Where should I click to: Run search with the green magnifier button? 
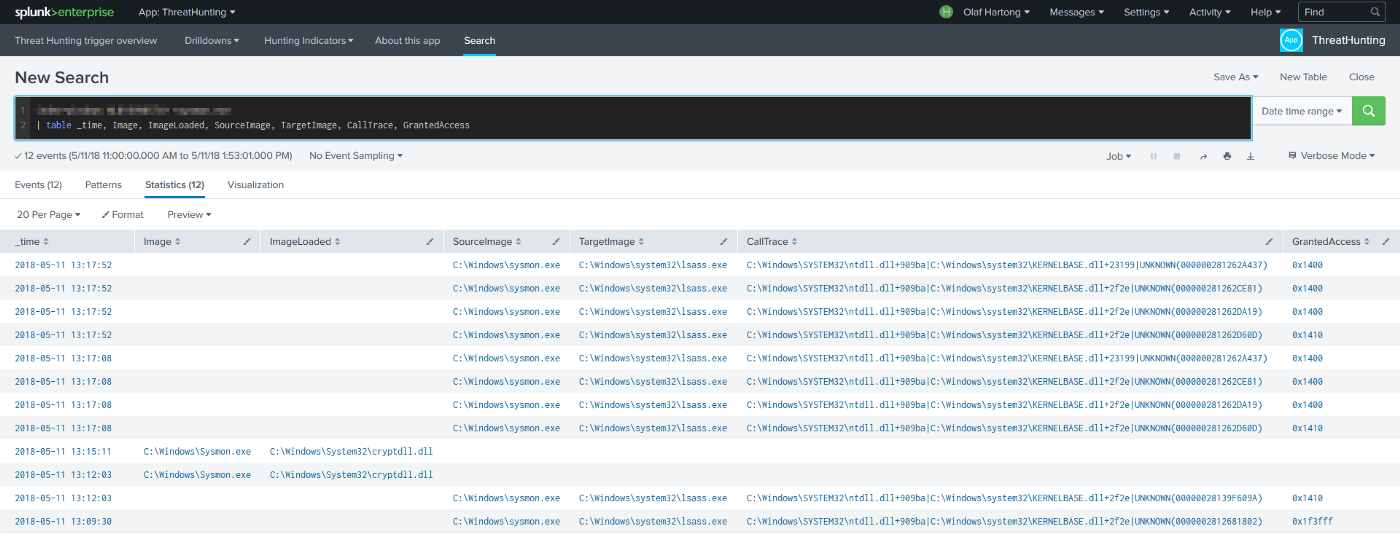(x=1368, y=111)
